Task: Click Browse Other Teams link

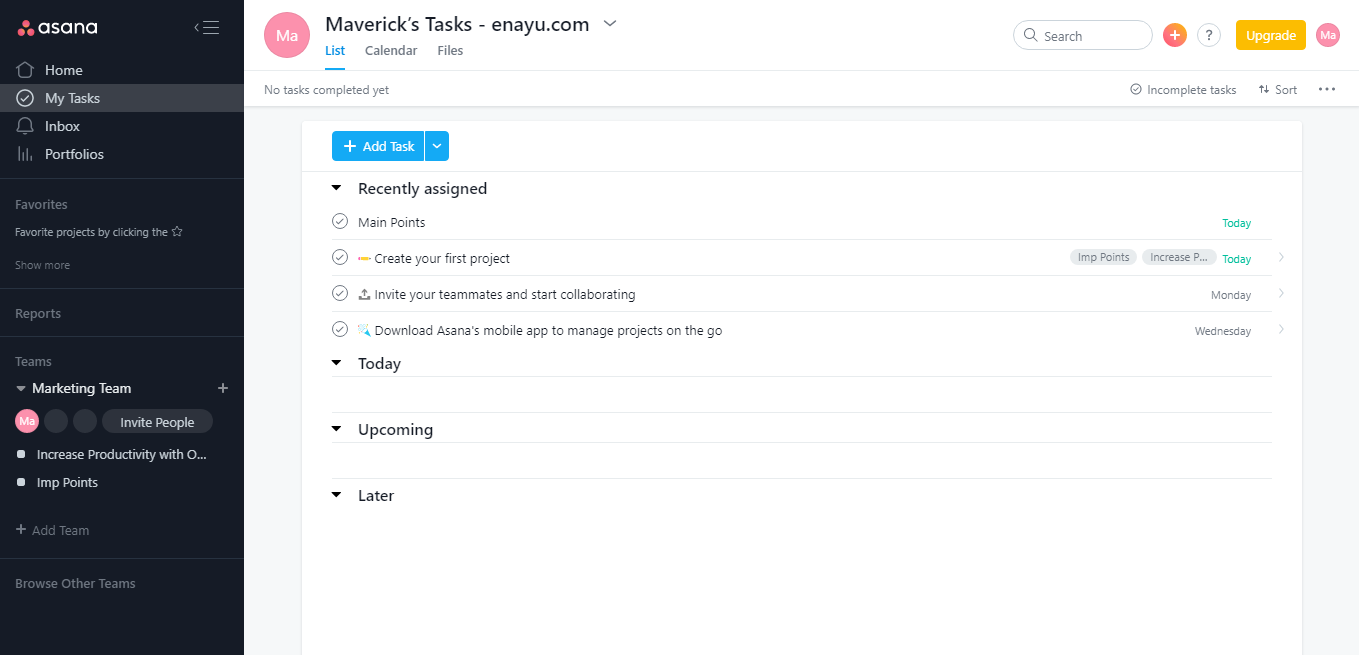Action: (75, 583)
